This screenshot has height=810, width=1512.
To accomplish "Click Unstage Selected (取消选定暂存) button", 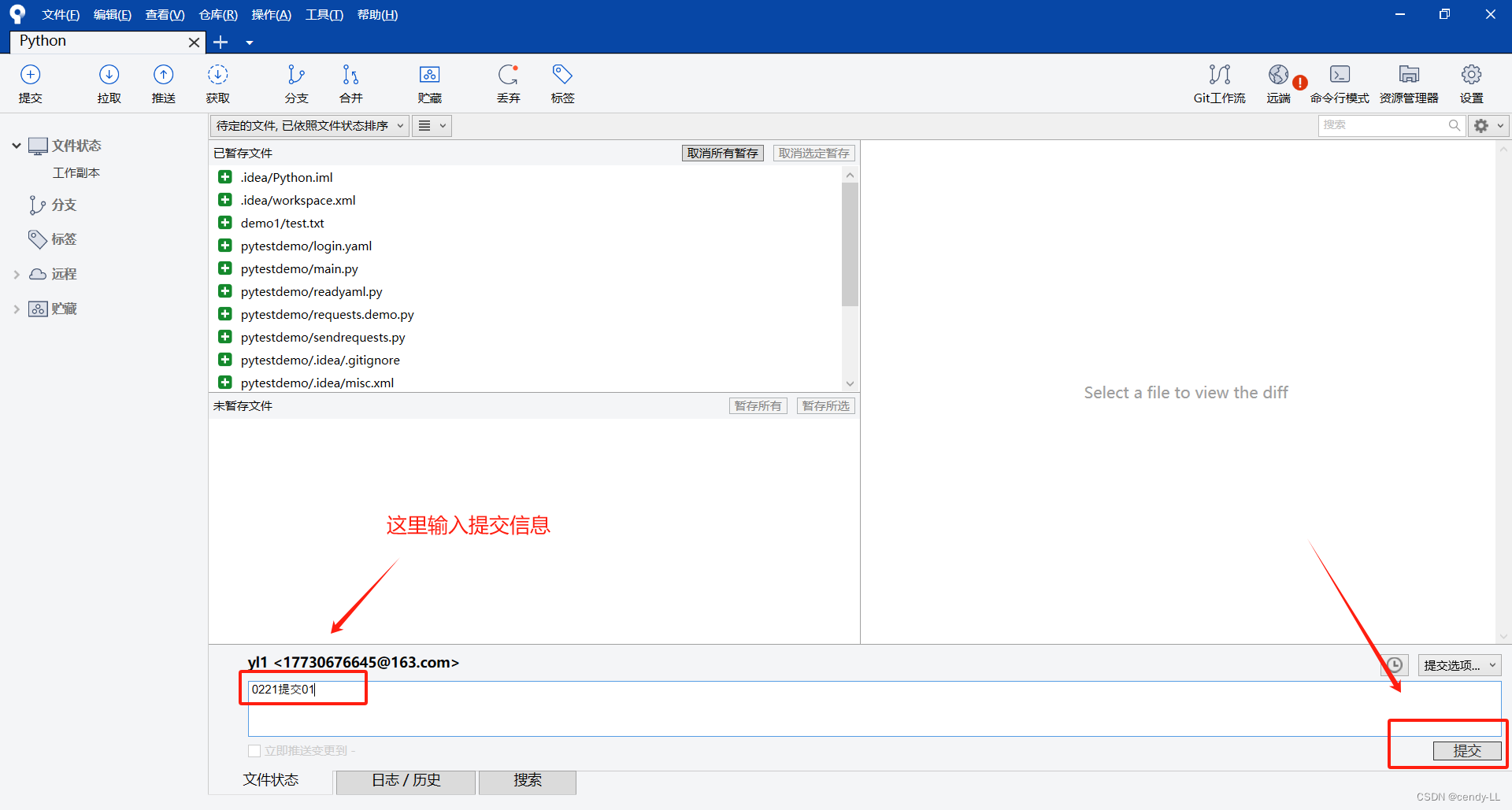I will tap(813, 153).
